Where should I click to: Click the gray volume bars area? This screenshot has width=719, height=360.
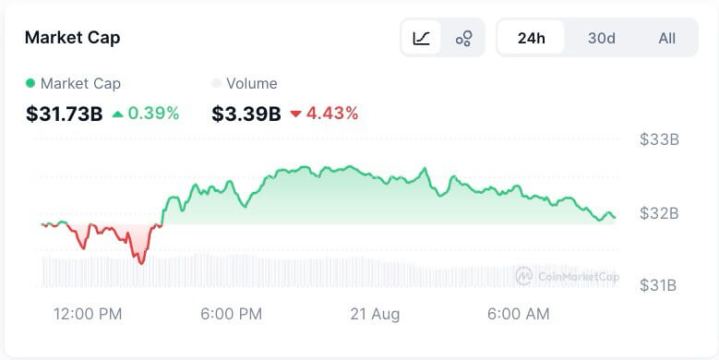coord(328,271)
